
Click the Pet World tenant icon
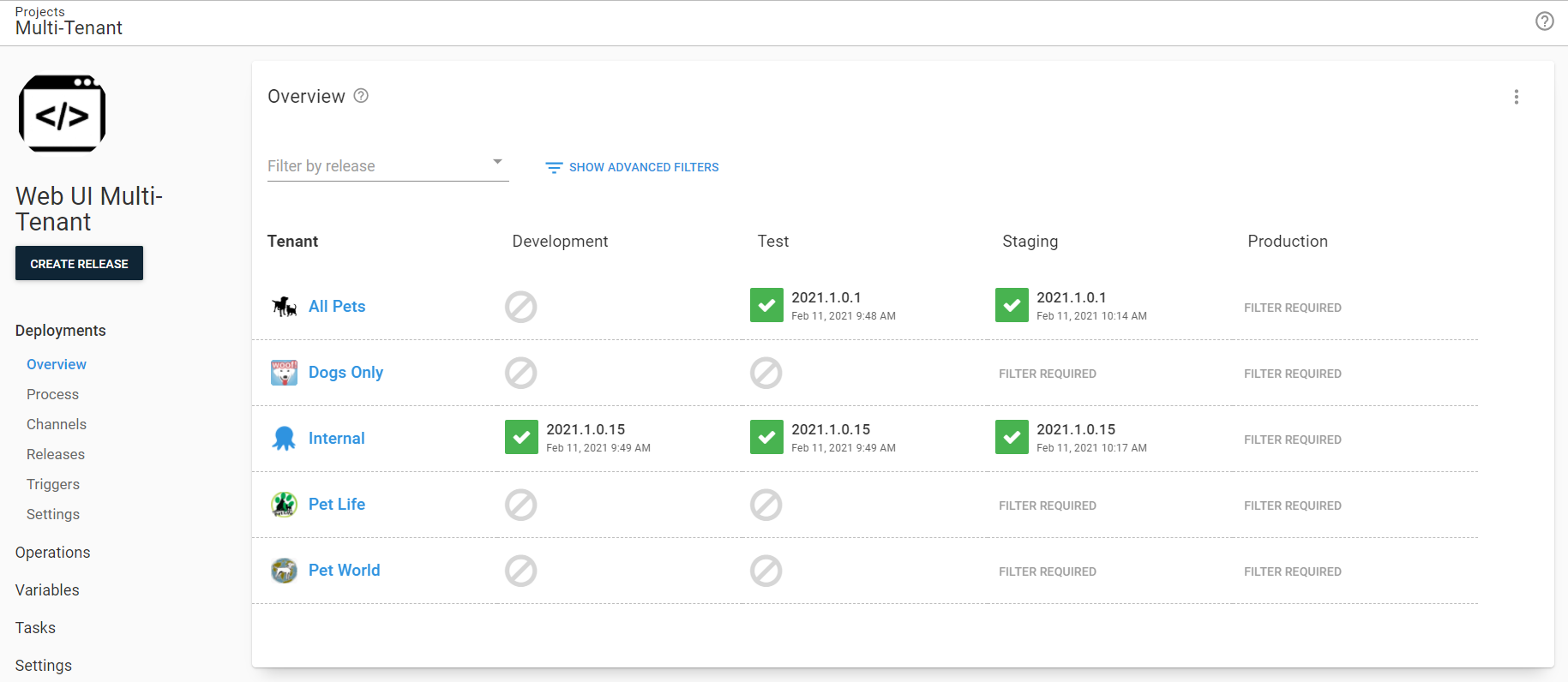pos(284,571)
